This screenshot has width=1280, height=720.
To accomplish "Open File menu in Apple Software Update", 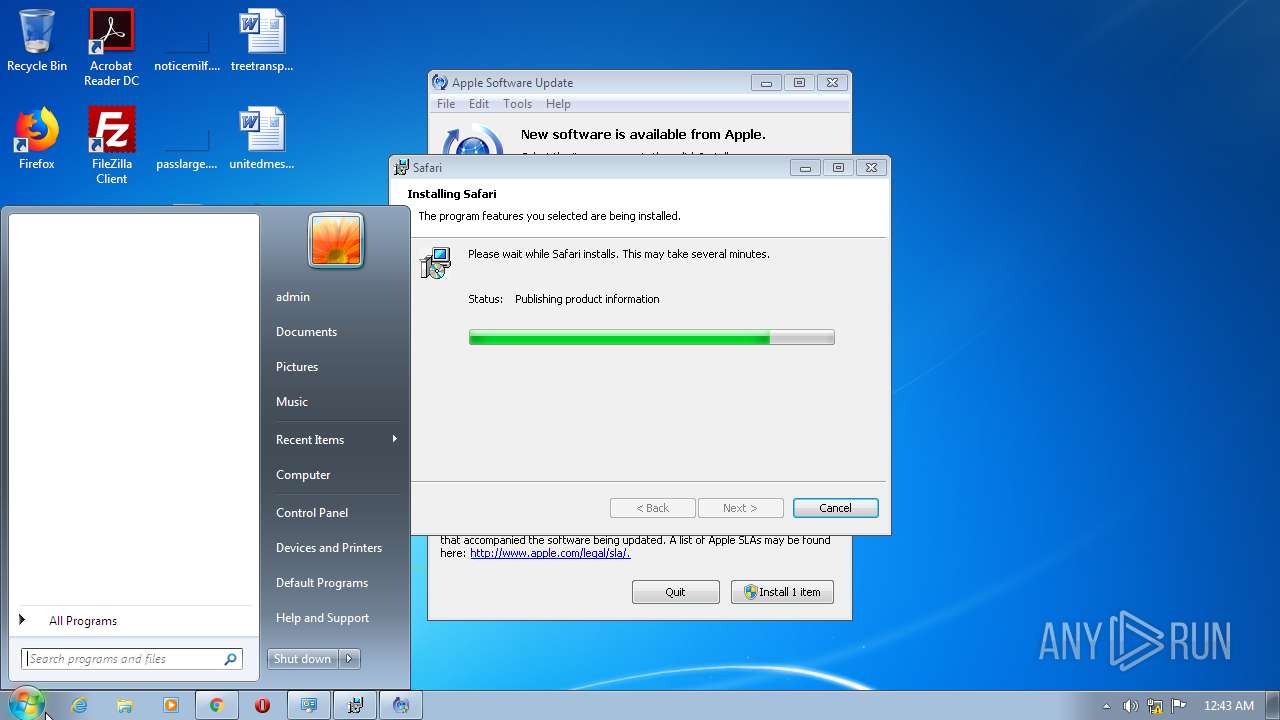I will 446,104.
